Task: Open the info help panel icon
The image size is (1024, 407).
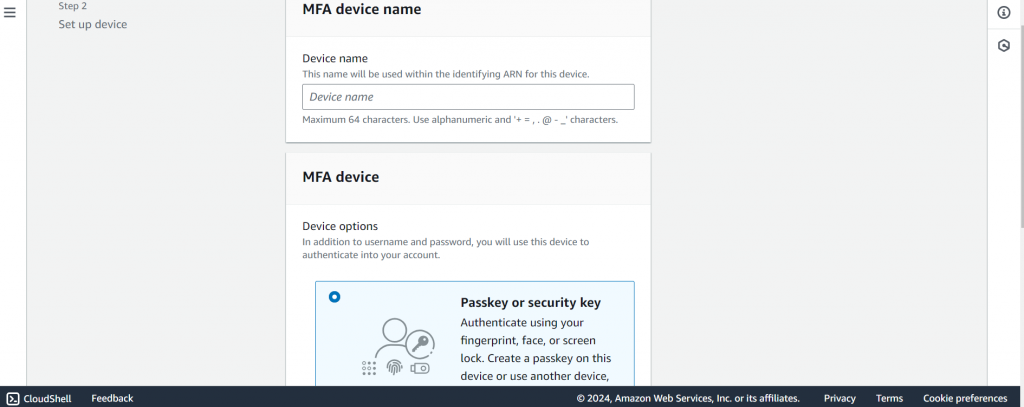Action: click(x=1004, y=12)
